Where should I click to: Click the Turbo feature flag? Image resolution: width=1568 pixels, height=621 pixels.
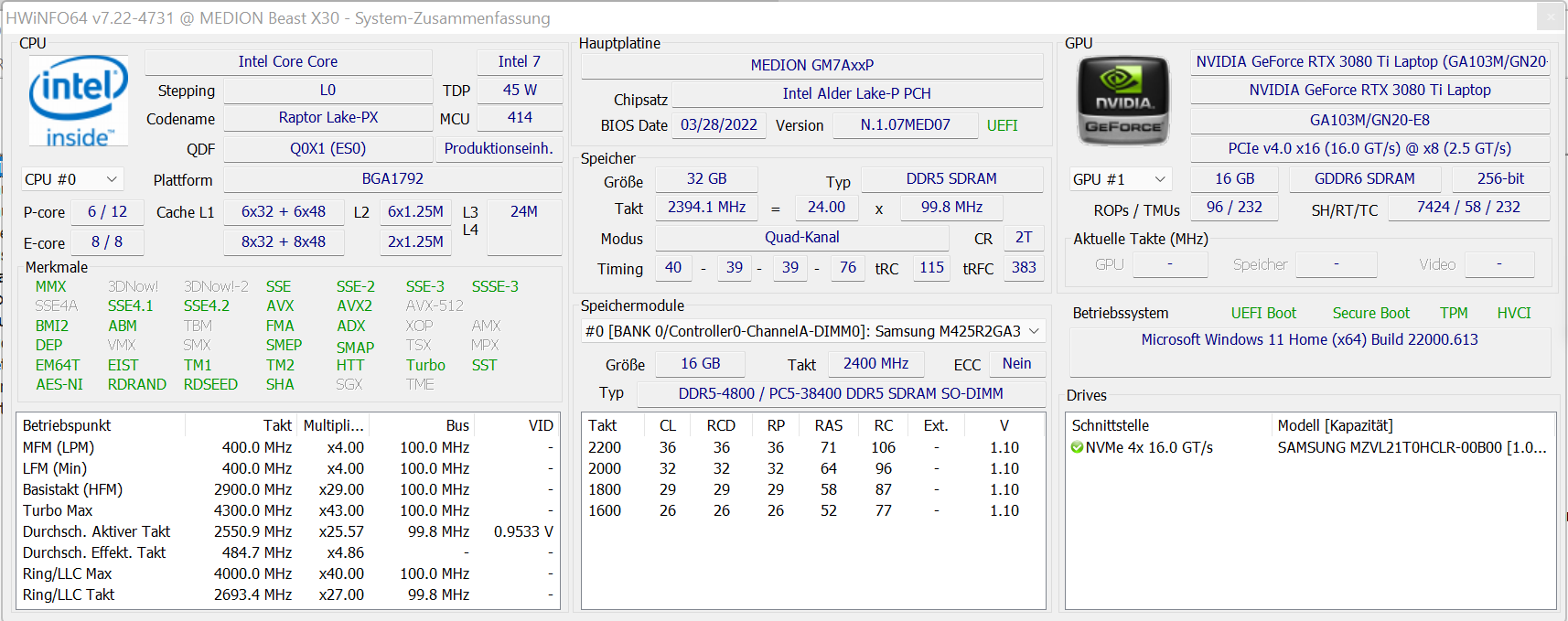[x=425, y=365]
